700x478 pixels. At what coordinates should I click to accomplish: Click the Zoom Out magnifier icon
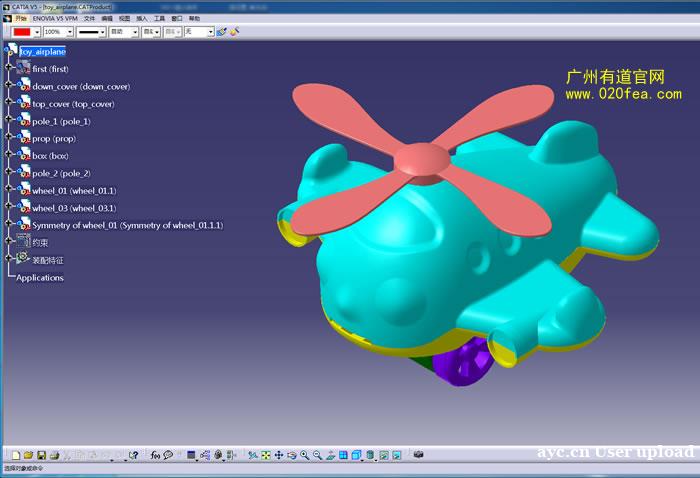tap(317, 456)
